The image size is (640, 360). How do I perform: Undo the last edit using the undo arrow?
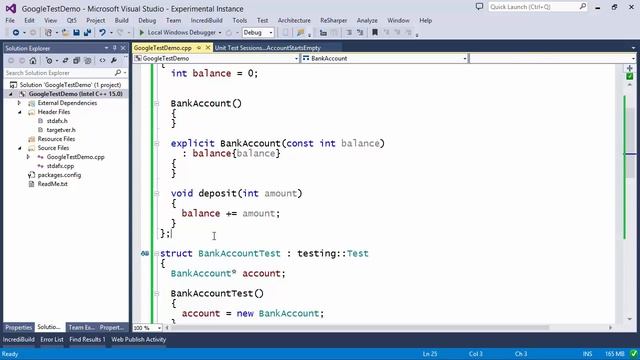[102, 32]
